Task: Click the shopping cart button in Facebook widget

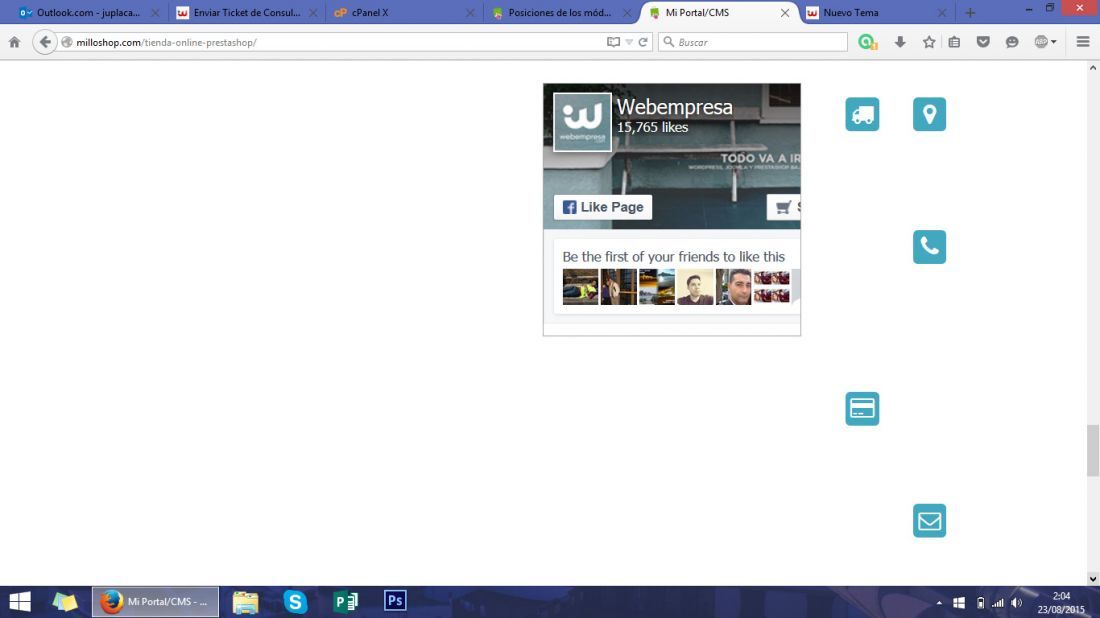Action: (784, 207)
